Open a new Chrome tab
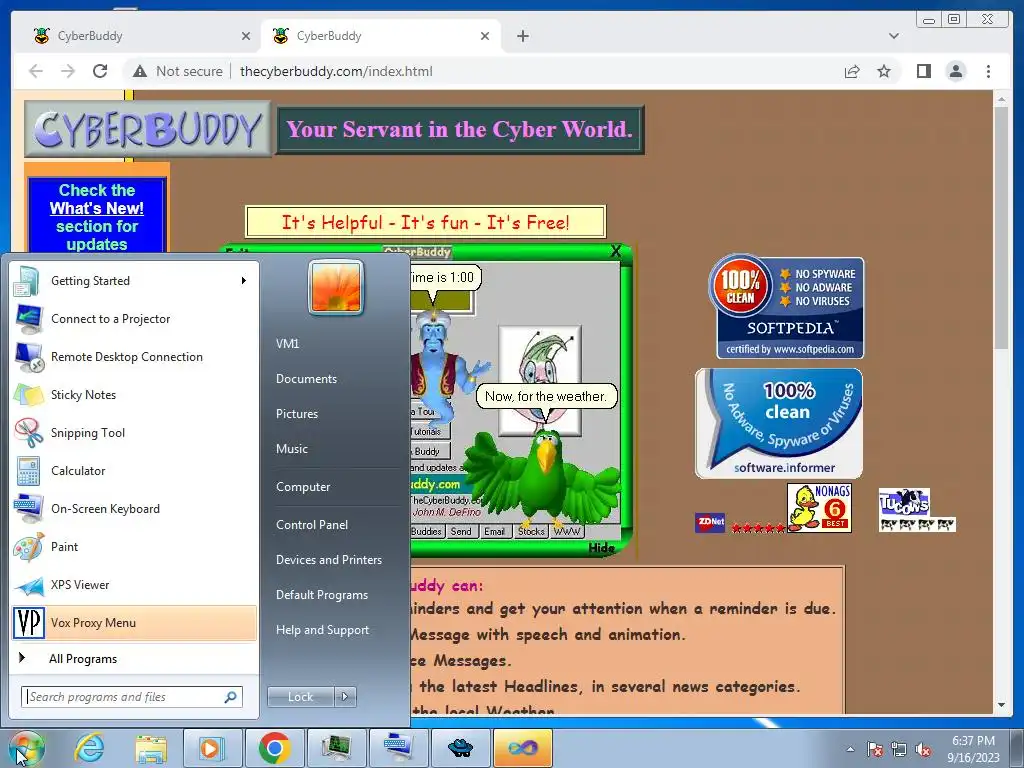Viewport: 1024px width, 768px height. click(522, 36)
